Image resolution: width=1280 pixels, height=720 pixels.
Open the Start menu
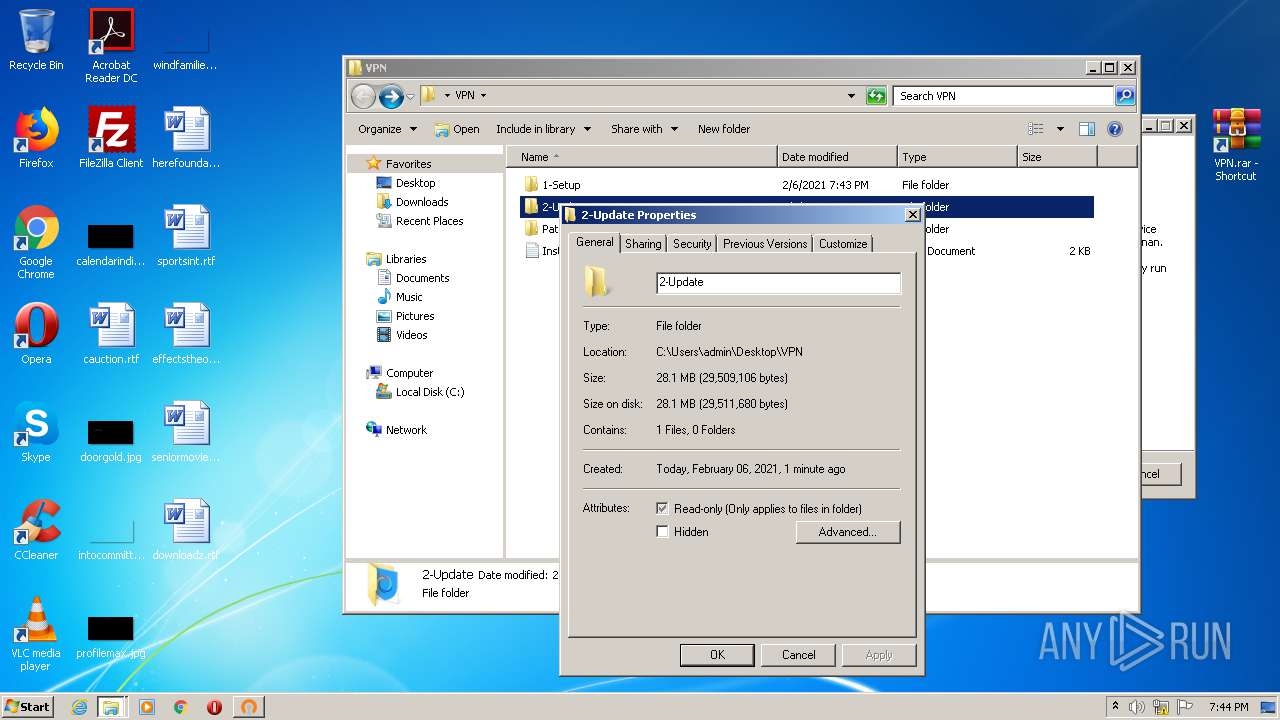click(x=28, y=707)
